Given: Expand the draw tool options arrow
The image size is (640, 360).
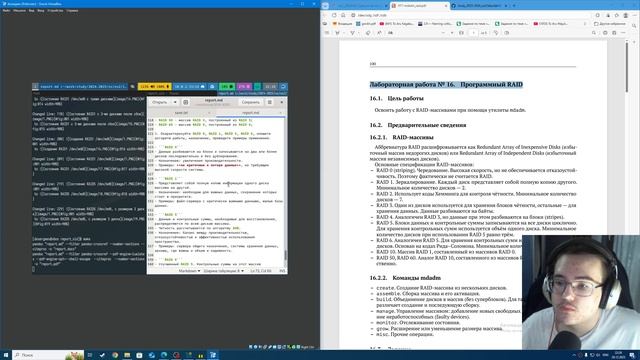Looking at the screenshot, I should (358, 33).
